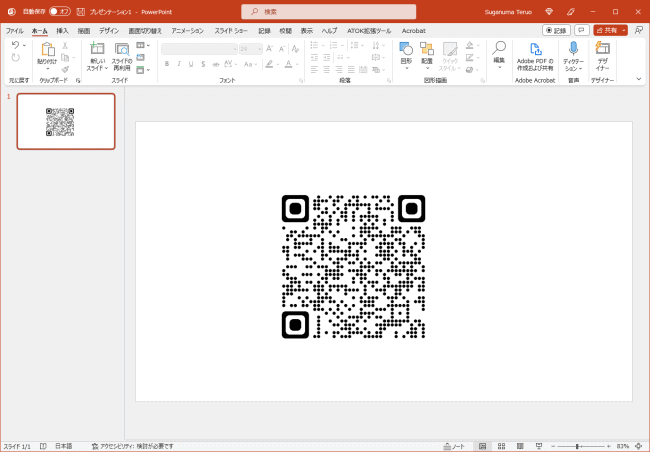Screen dimensions: 650x452
Task: Open Change Case (Aa) dropdown
Action: 250,64
